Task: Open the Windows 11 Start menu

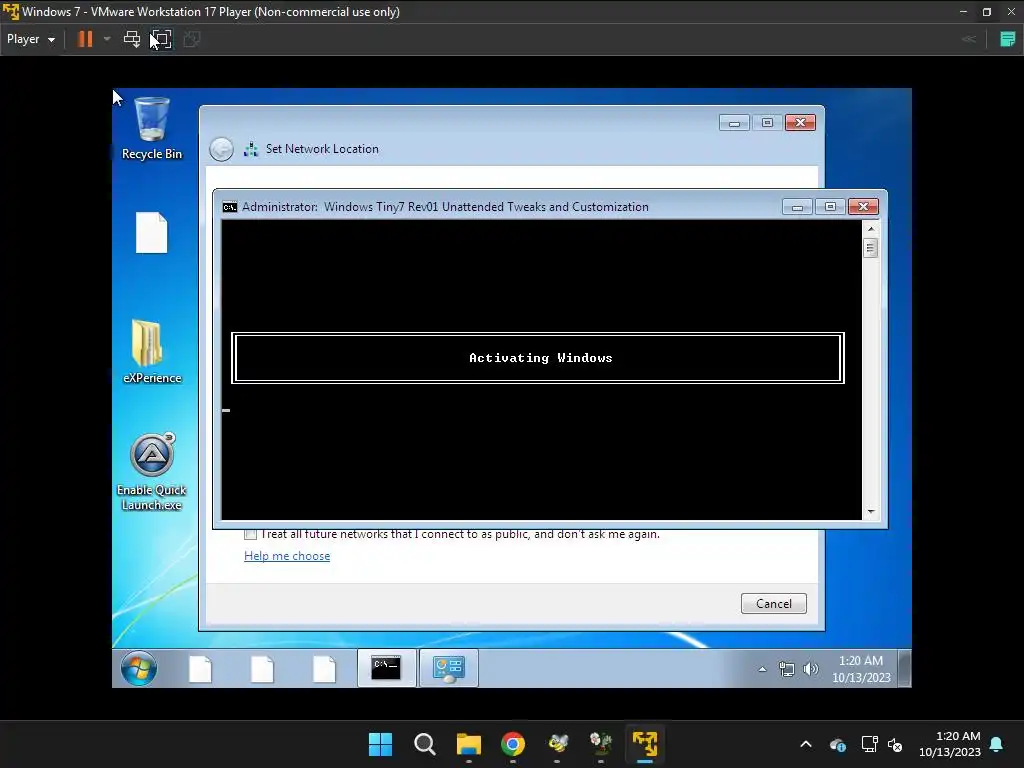Action: click(x=380, y=744)
